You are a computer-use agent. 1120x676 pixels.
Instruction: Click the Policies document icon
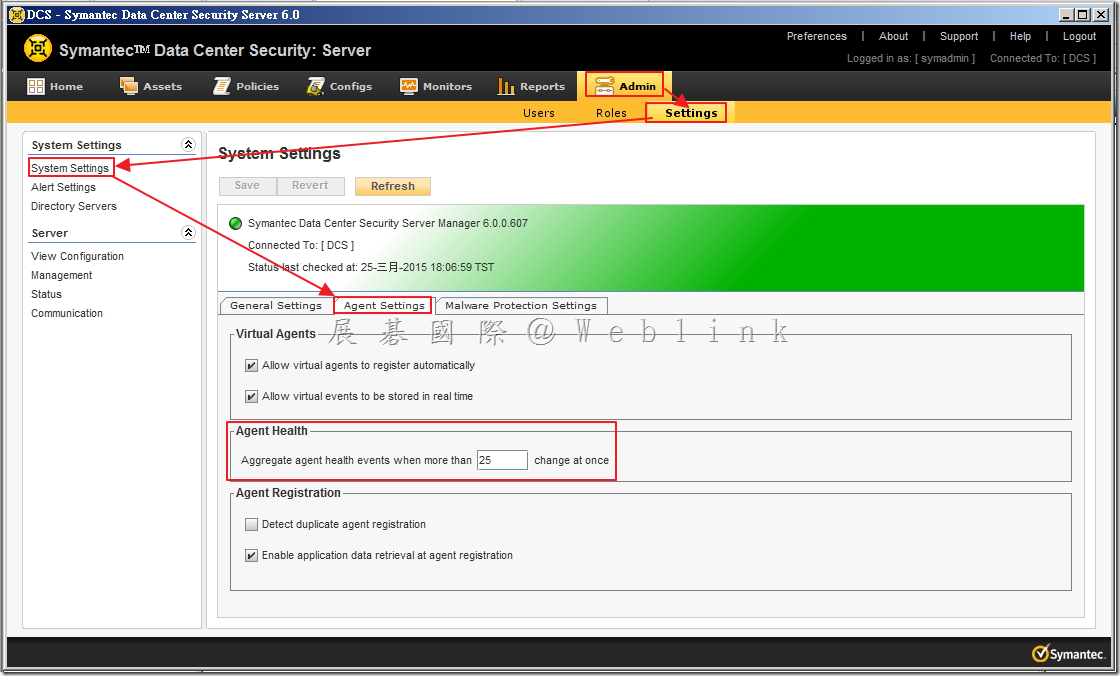tap(222, 86)
